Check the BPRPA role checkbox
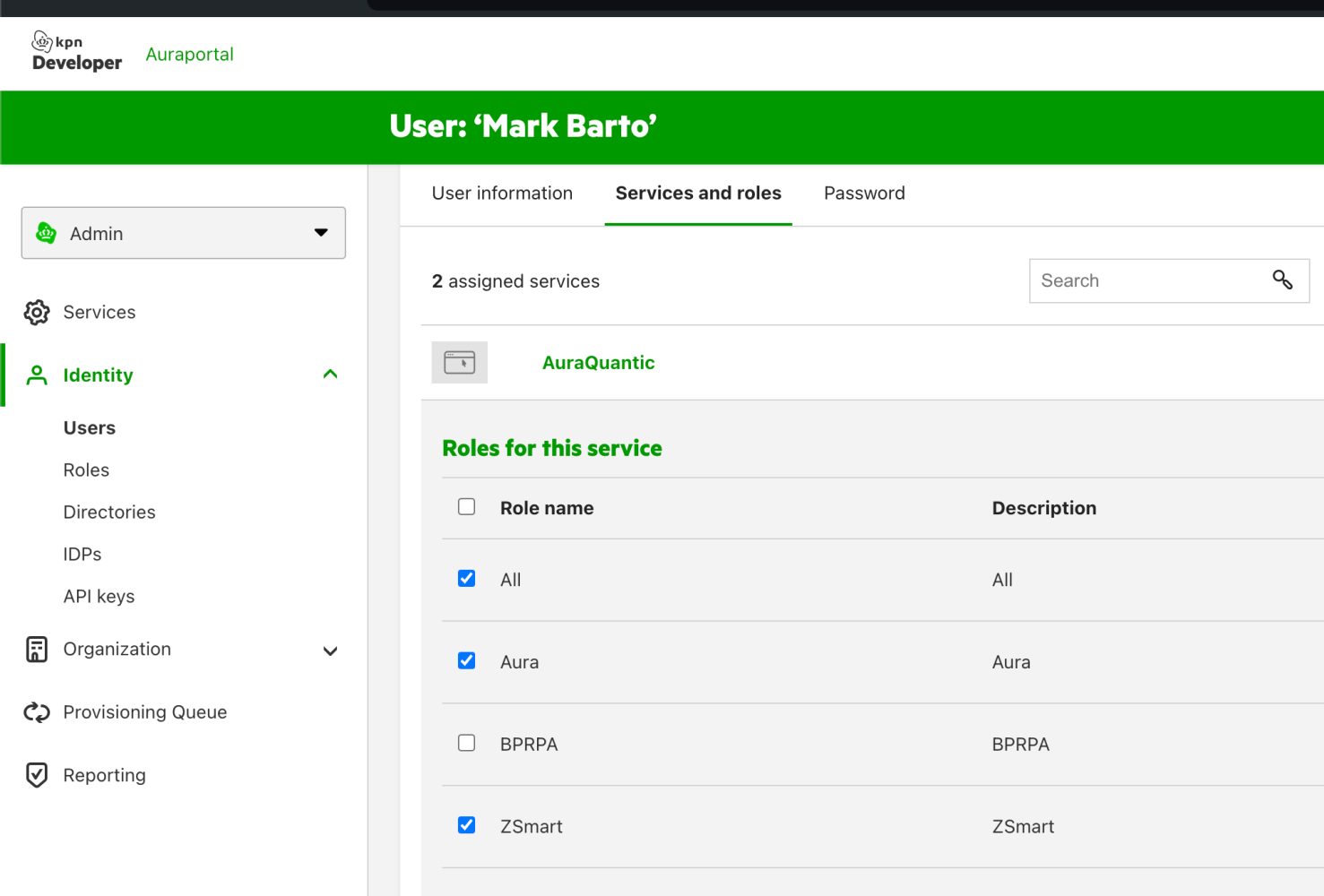Screen dimensions: 1324x896 click(x=467, y=744)
